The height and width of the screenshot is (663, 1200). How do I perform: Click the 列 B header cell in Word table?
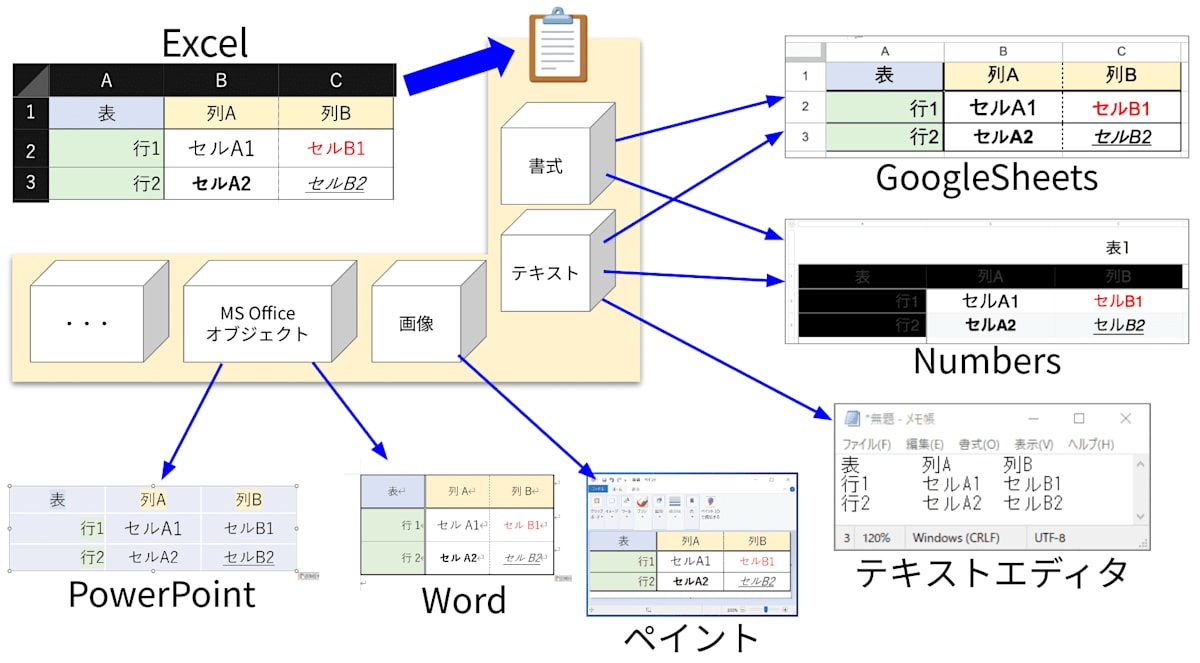[521, 491]
